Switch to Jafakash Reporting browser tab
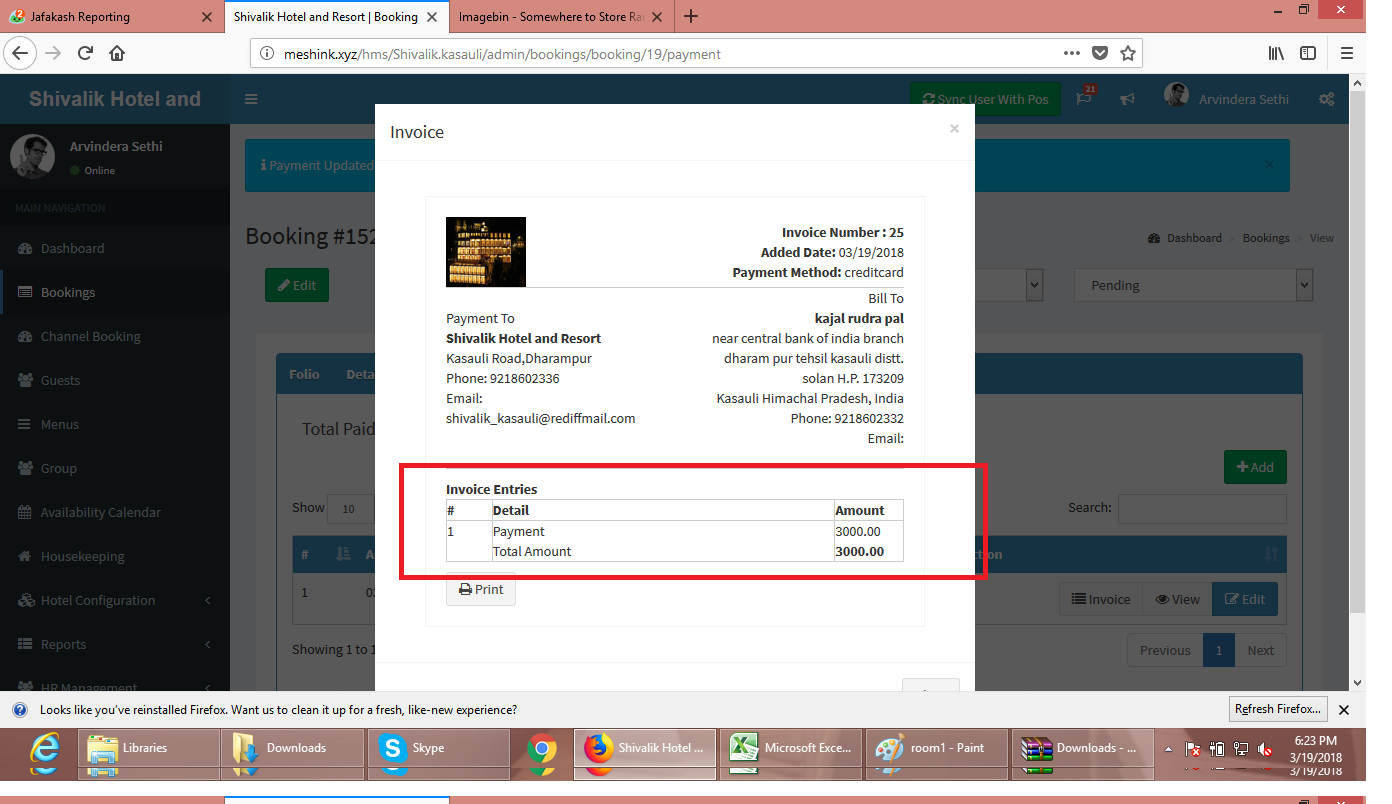 pos(110,17)
